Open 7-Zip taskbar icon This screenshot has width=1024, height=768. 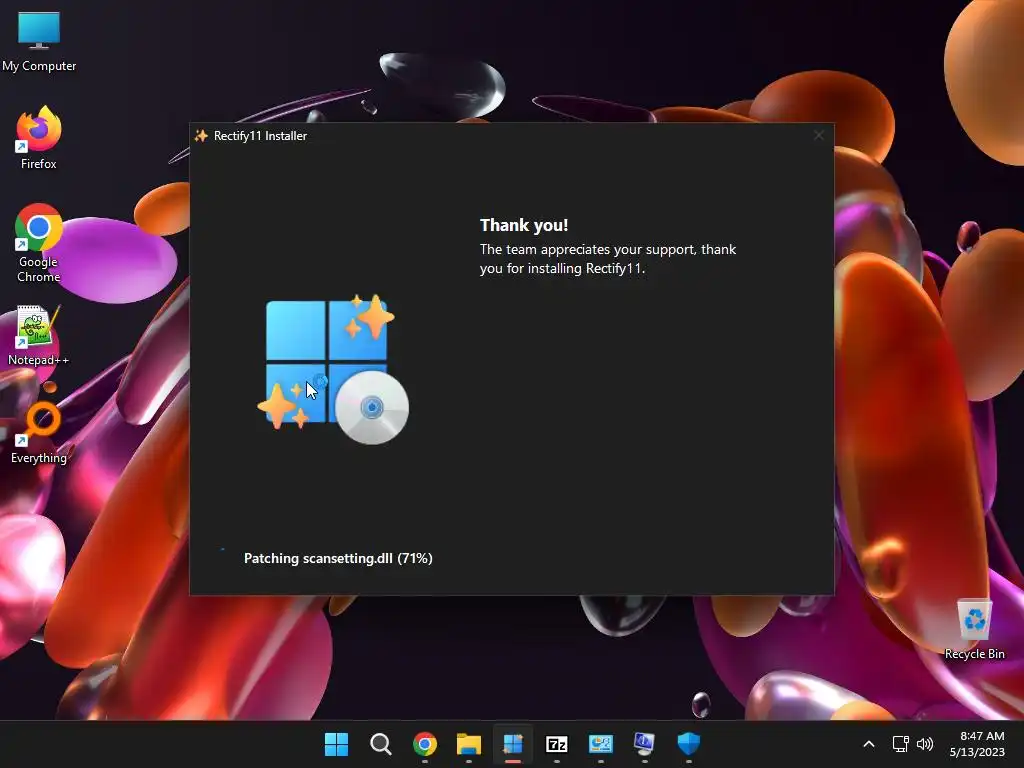pos(556,744)
